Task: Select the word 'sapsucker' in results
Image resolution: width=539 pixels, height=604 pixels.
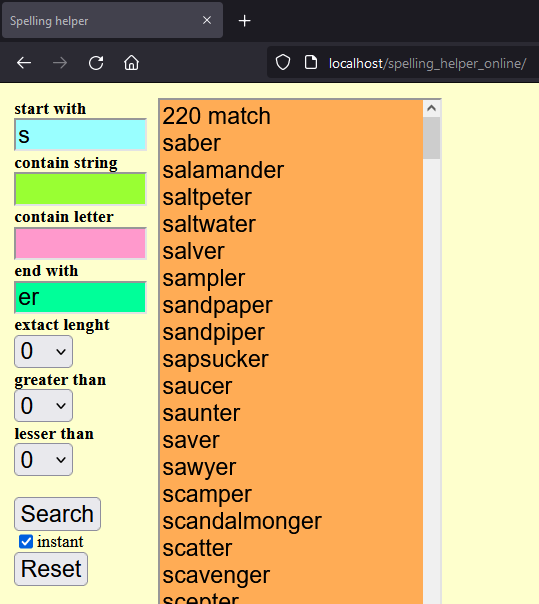Action: point(215,359)
